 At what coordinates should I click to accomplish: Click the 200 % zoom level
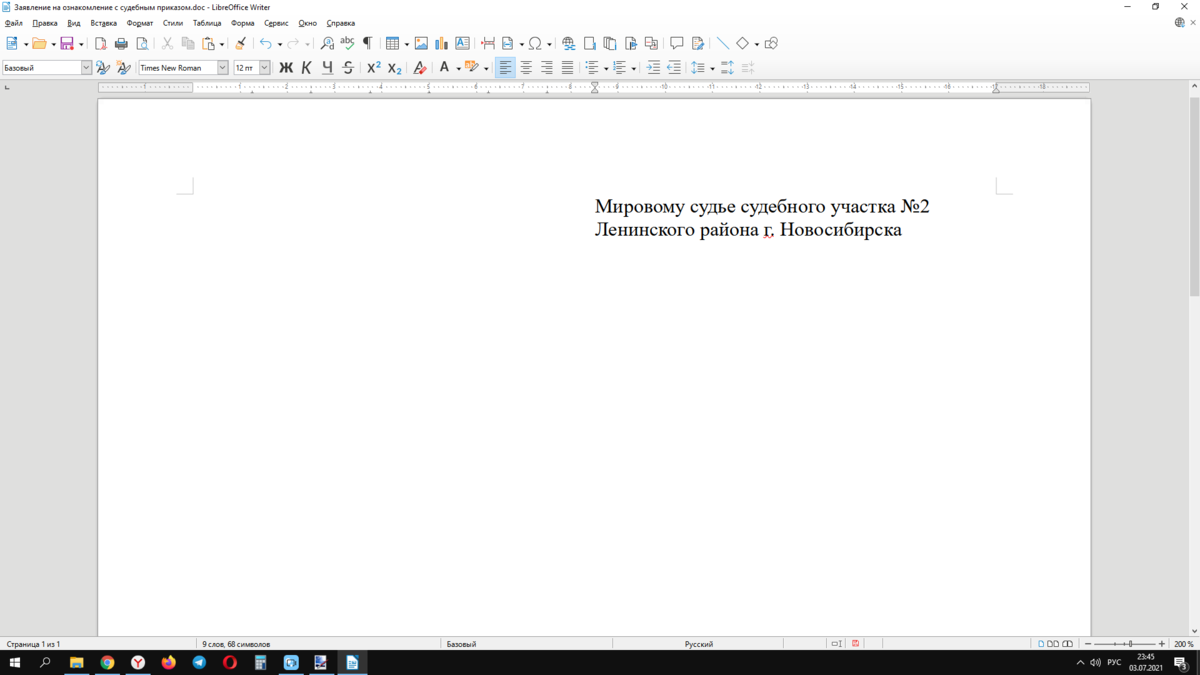point(1183,644)
